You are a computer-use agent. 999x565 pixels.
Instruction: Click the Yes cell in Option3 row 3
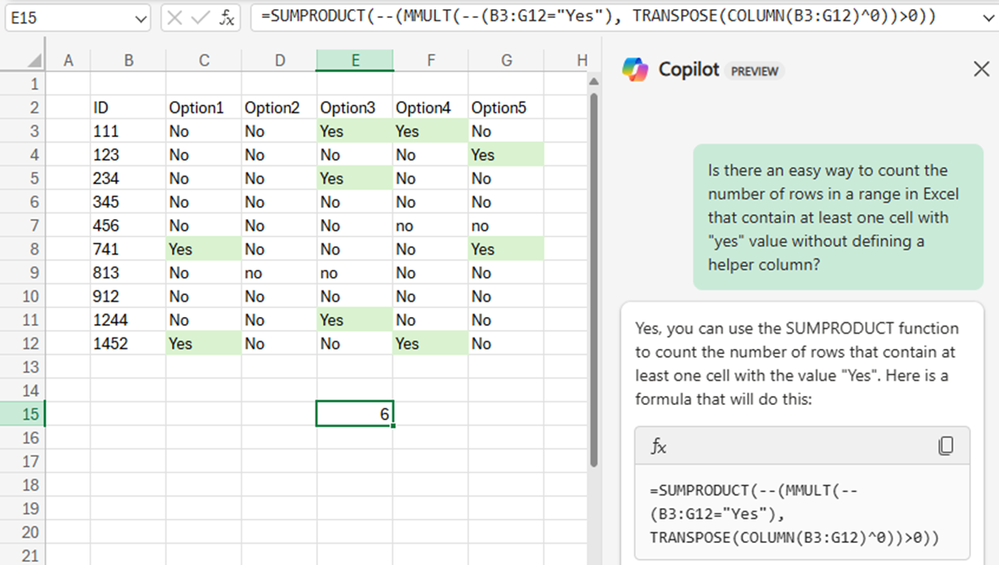[x=355, y=131]
